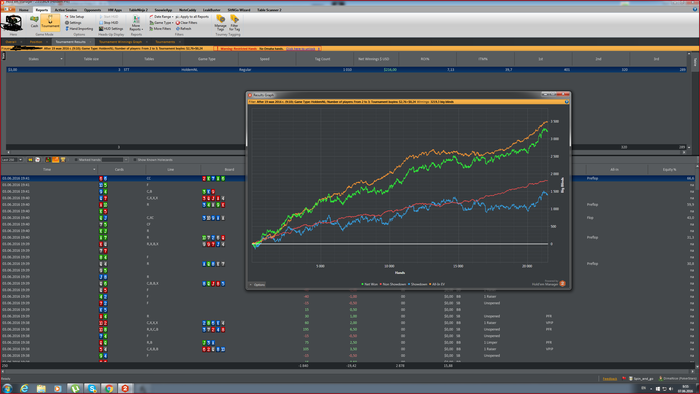
Task: Select the Tournament game mode icon
Action: tap(50, 21)
